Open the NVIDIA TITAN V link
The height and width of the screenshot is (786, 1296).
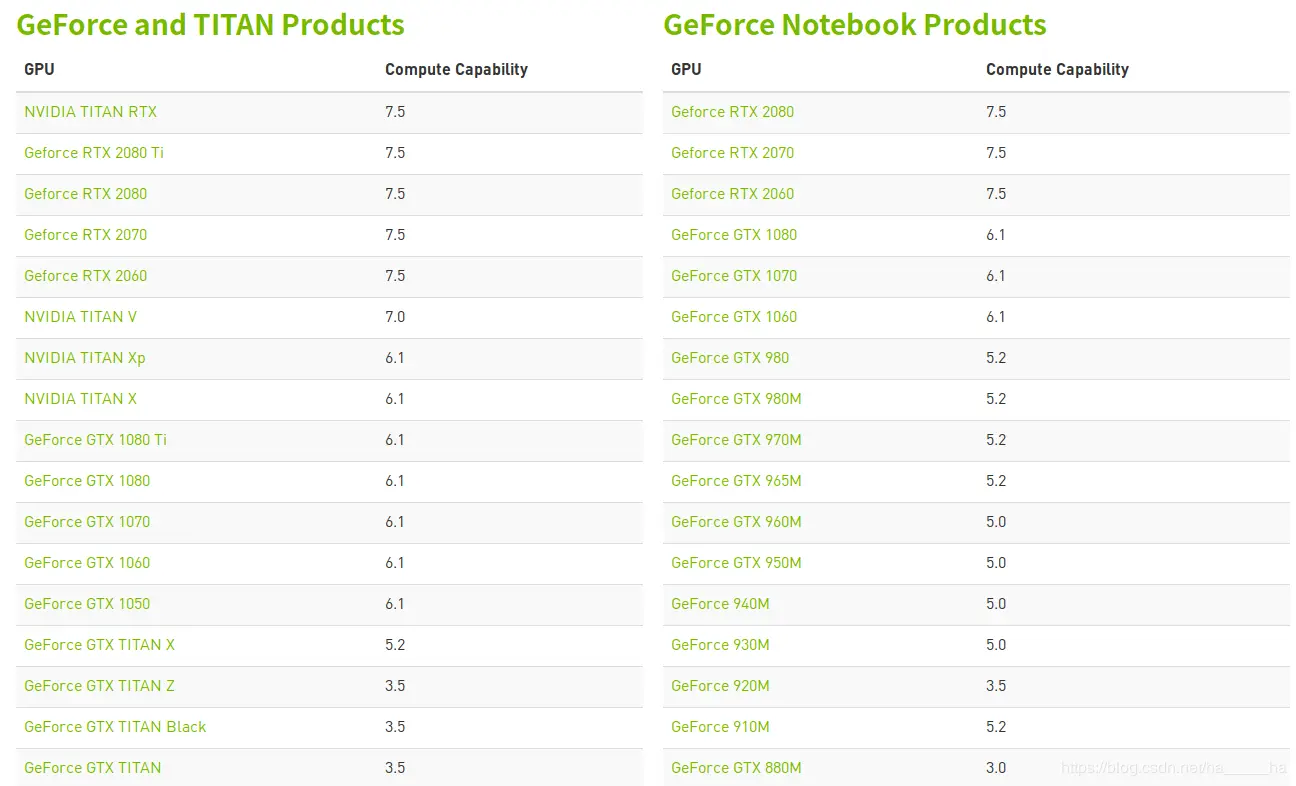80,317
